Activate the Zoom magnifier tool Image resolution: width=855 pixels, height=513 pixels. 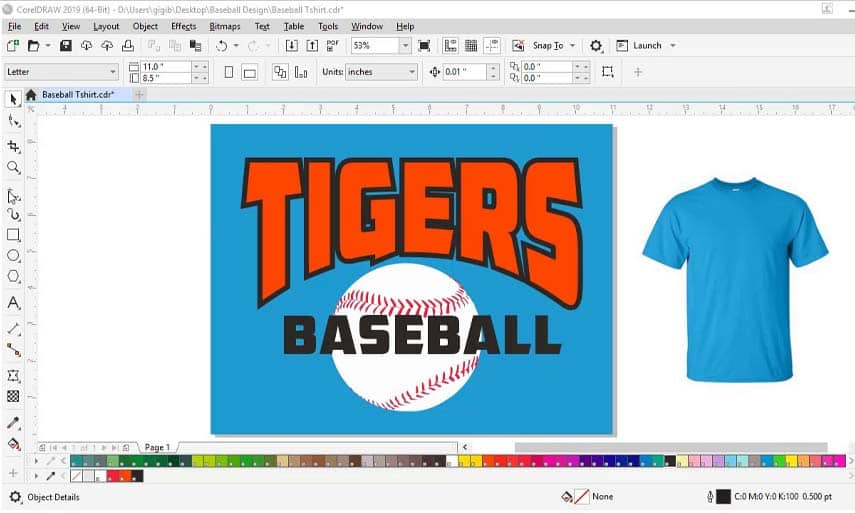pos(14,167)
